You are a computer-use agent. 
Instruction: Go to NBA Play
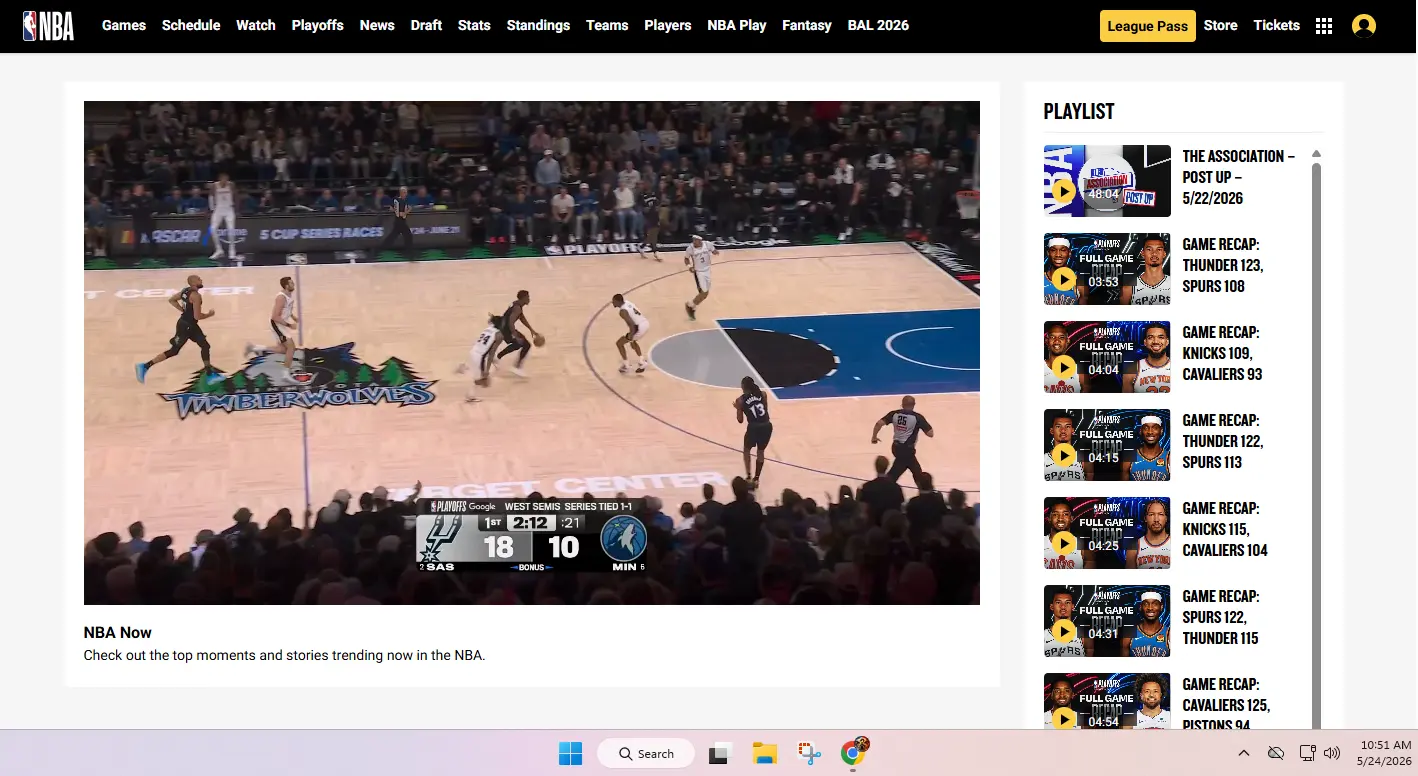(x=737, y=25)
